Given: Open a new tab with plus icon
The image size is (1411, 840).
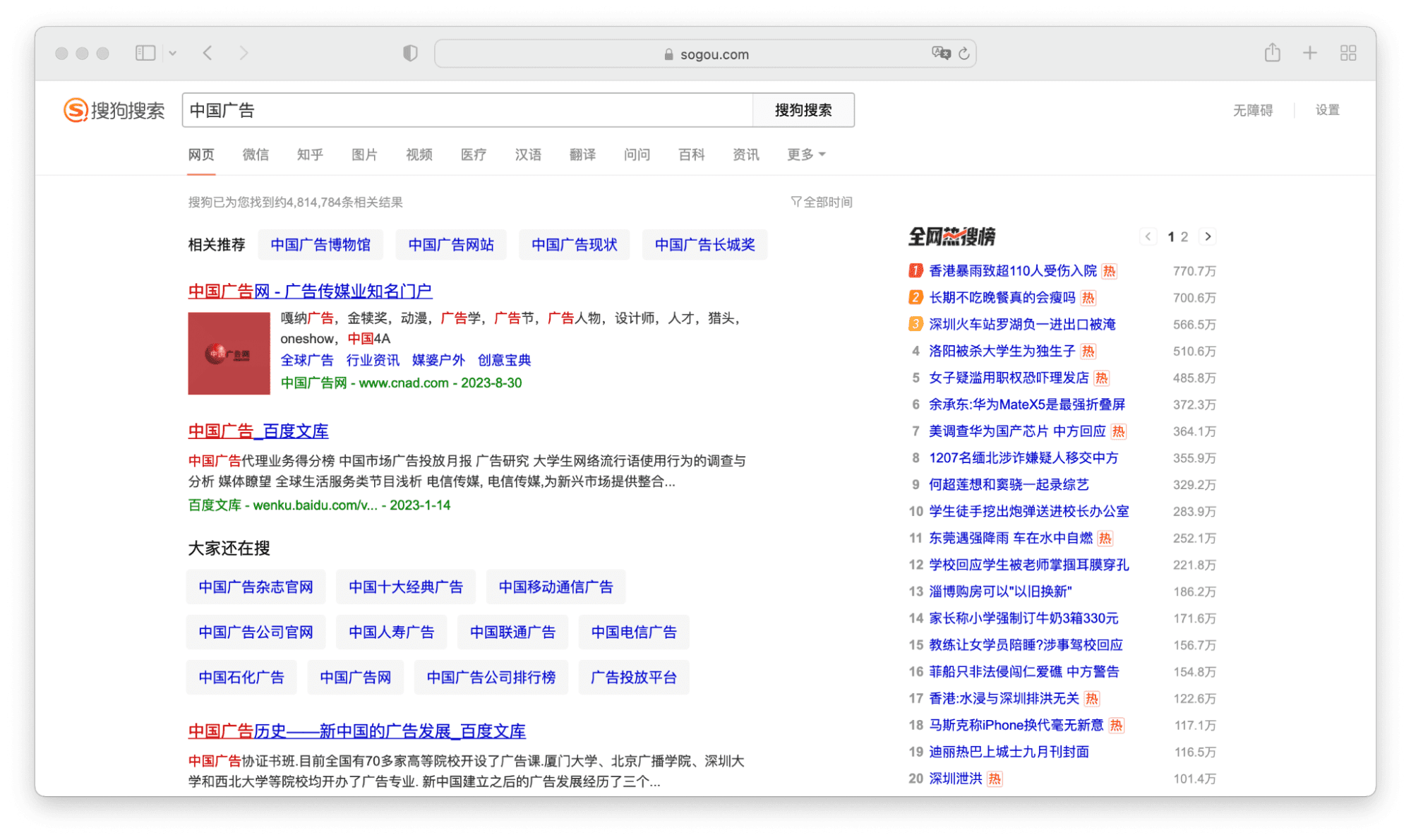Looking at the screenshot, I should click(1310, 53).
